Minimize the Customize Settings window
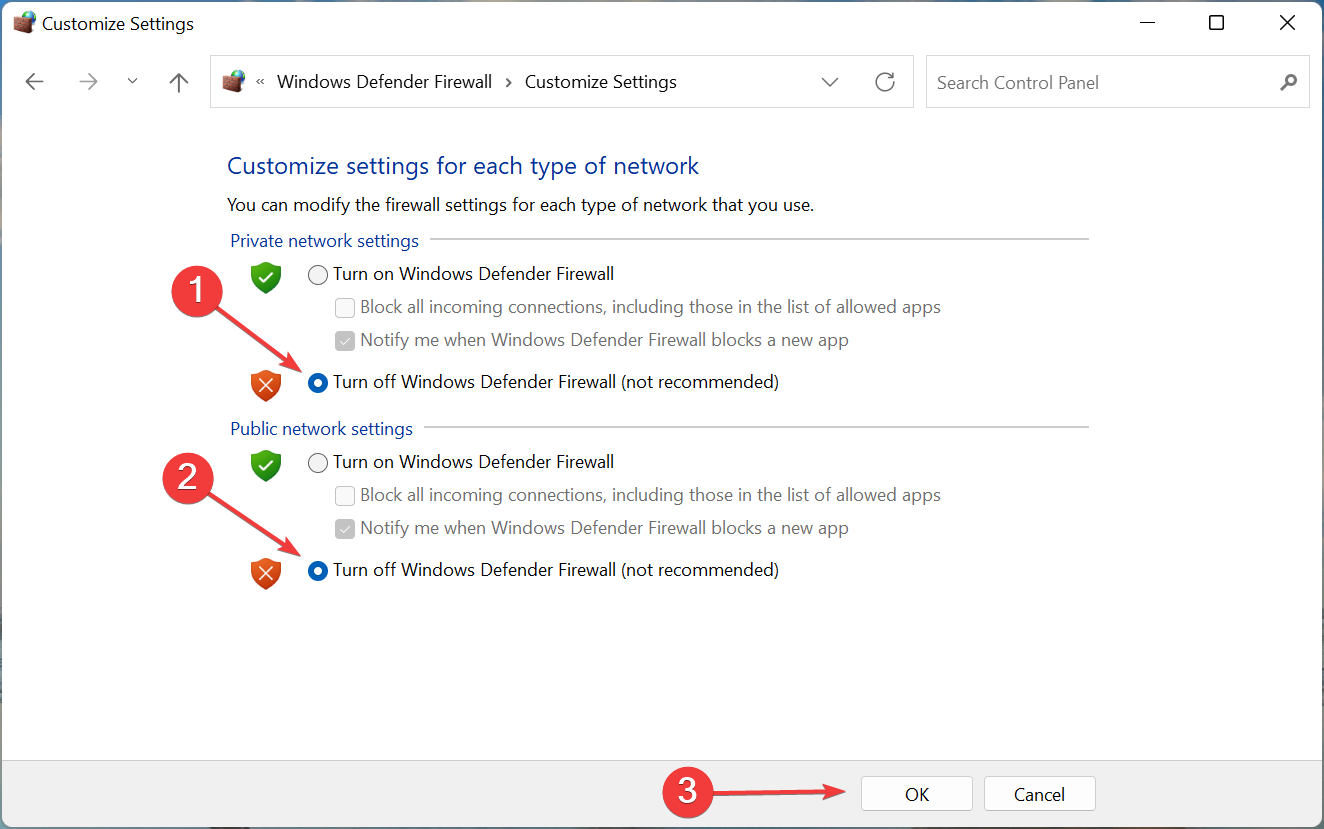The height and width of the screenshot is (829, 1324). pyautogui.click(x=1145, y=23)
